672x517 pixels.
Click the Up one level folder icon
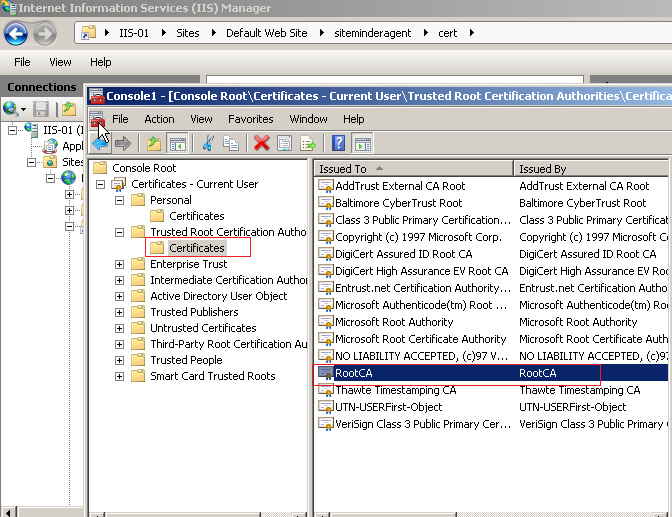click(x=153, y=144)
